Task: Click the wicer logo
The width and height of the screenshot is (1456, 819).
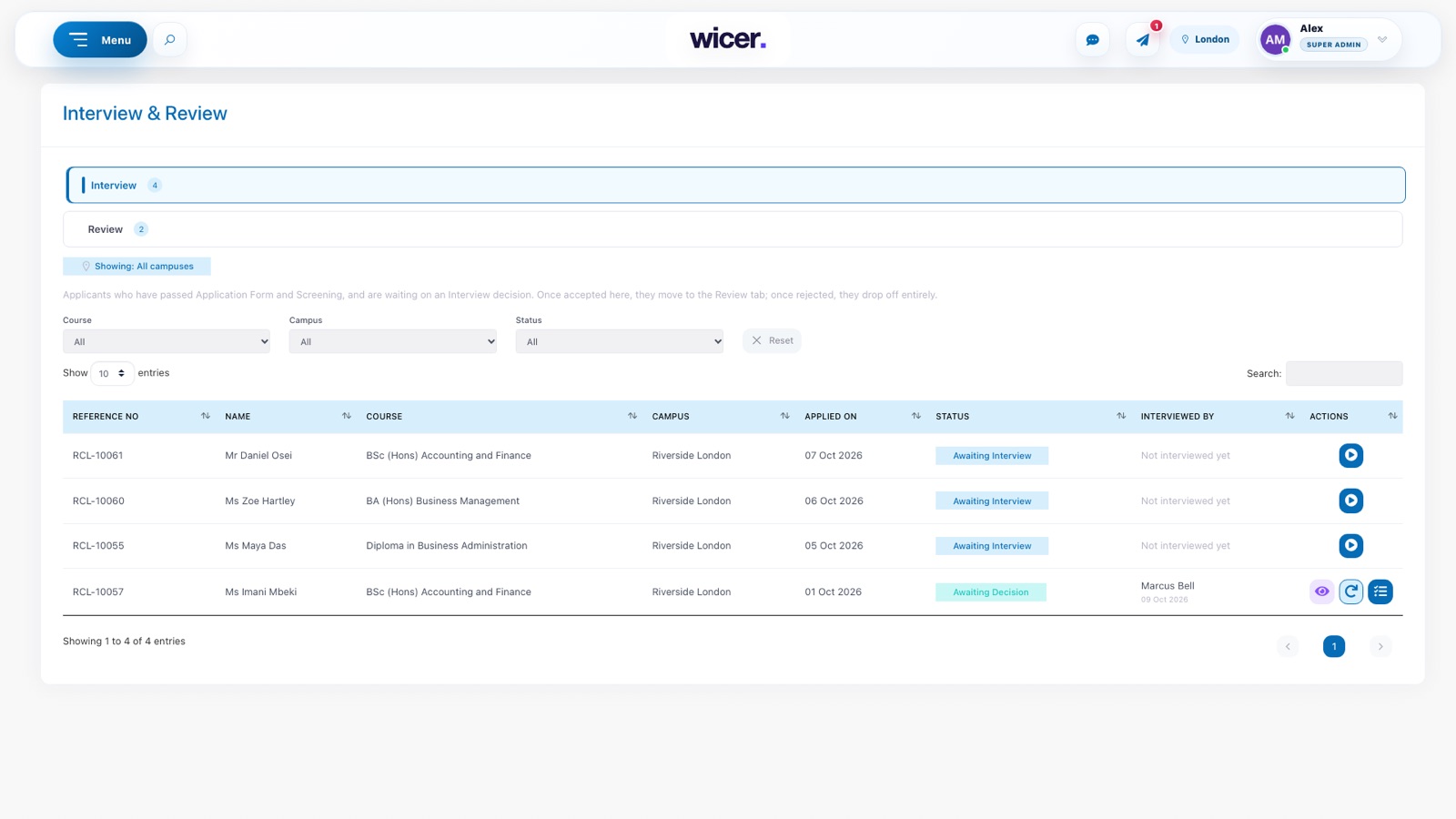Action: coord(728,39)
